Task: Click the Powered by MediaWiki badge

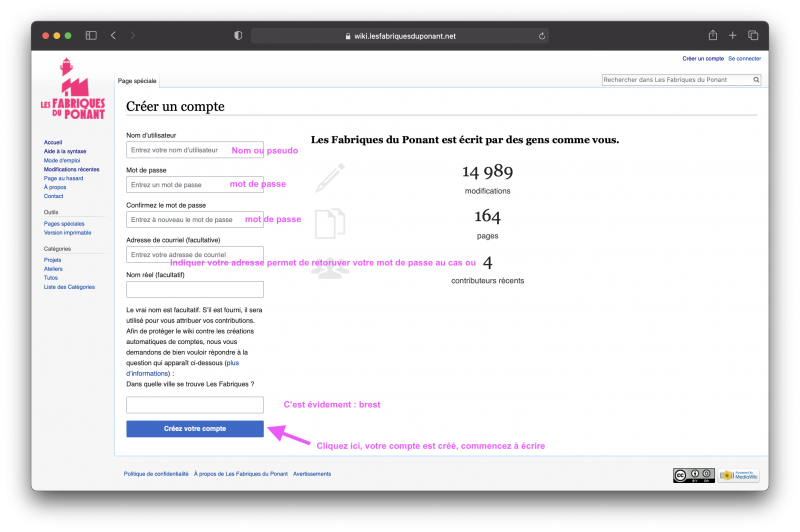Action: click(x=739, y=475)
